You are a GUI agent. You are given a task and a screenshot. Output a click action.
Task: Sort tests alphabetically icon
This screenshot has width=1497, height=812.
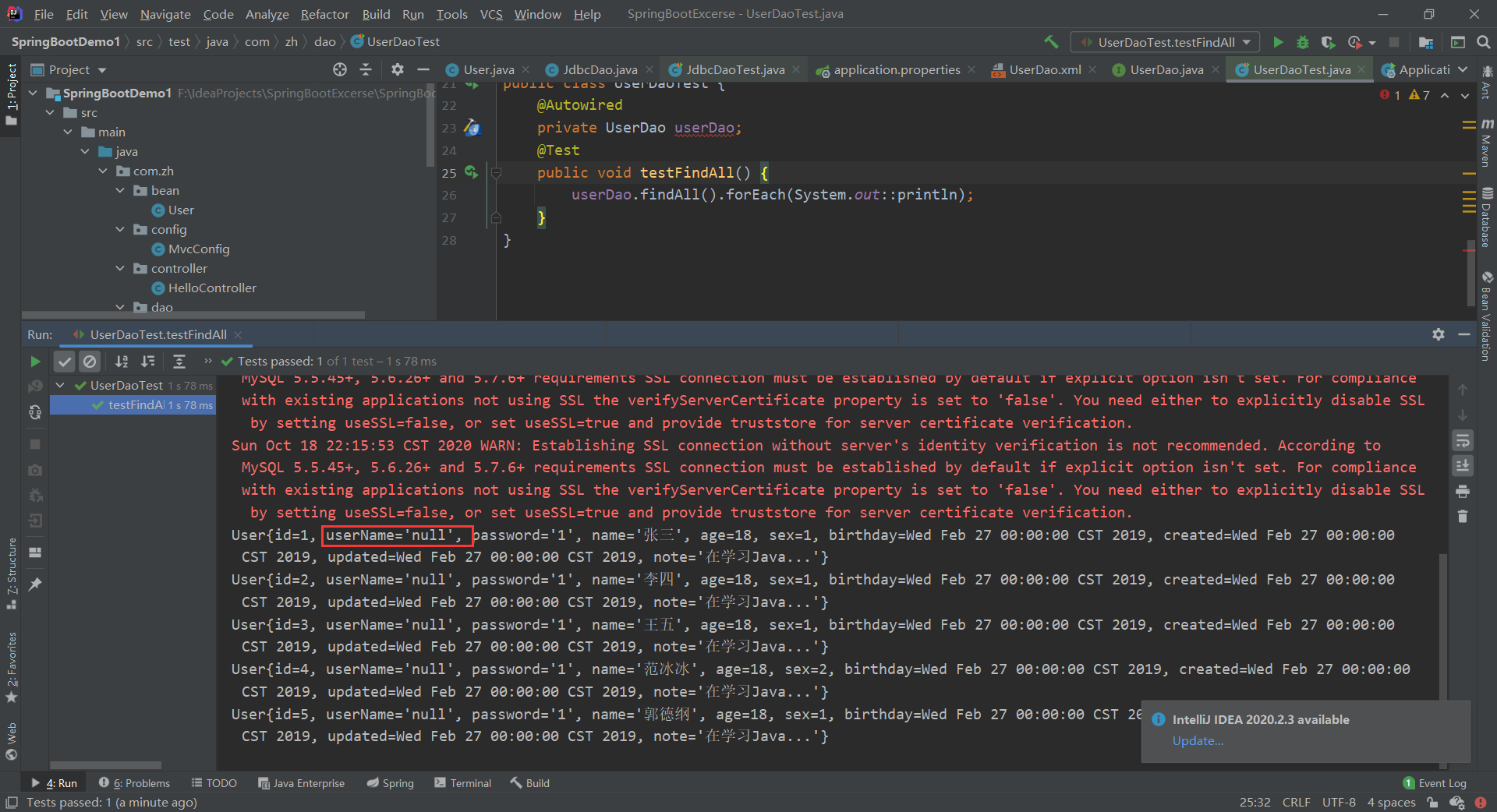(122, 362)
